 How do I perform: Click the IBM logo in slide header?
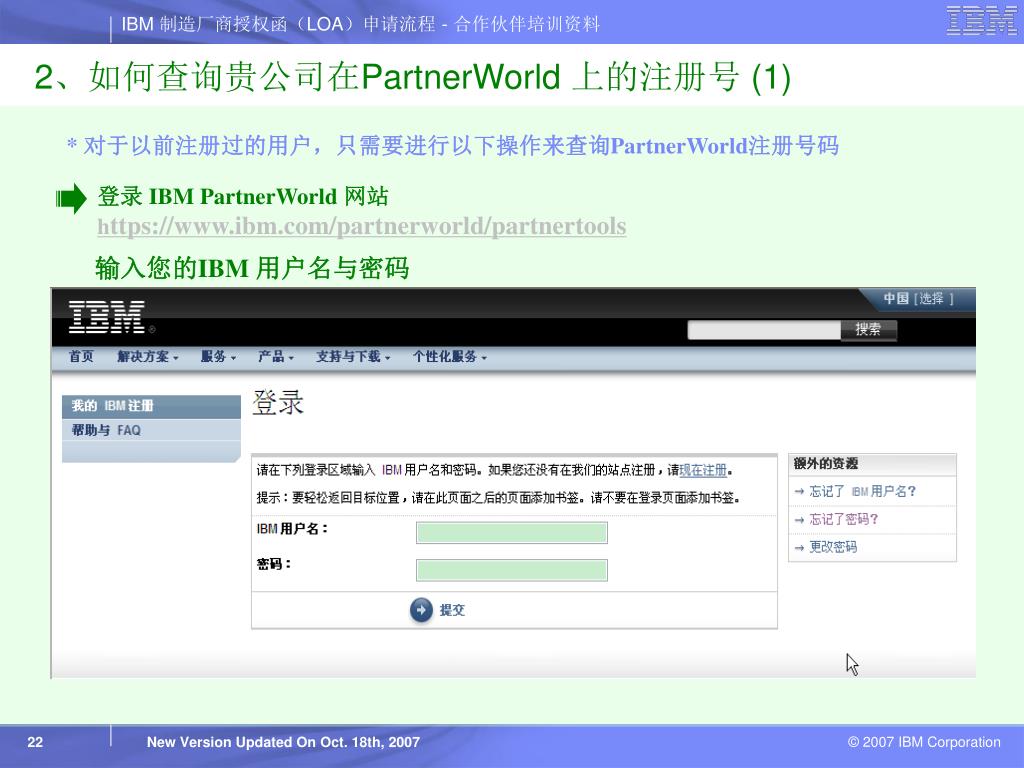981,21
